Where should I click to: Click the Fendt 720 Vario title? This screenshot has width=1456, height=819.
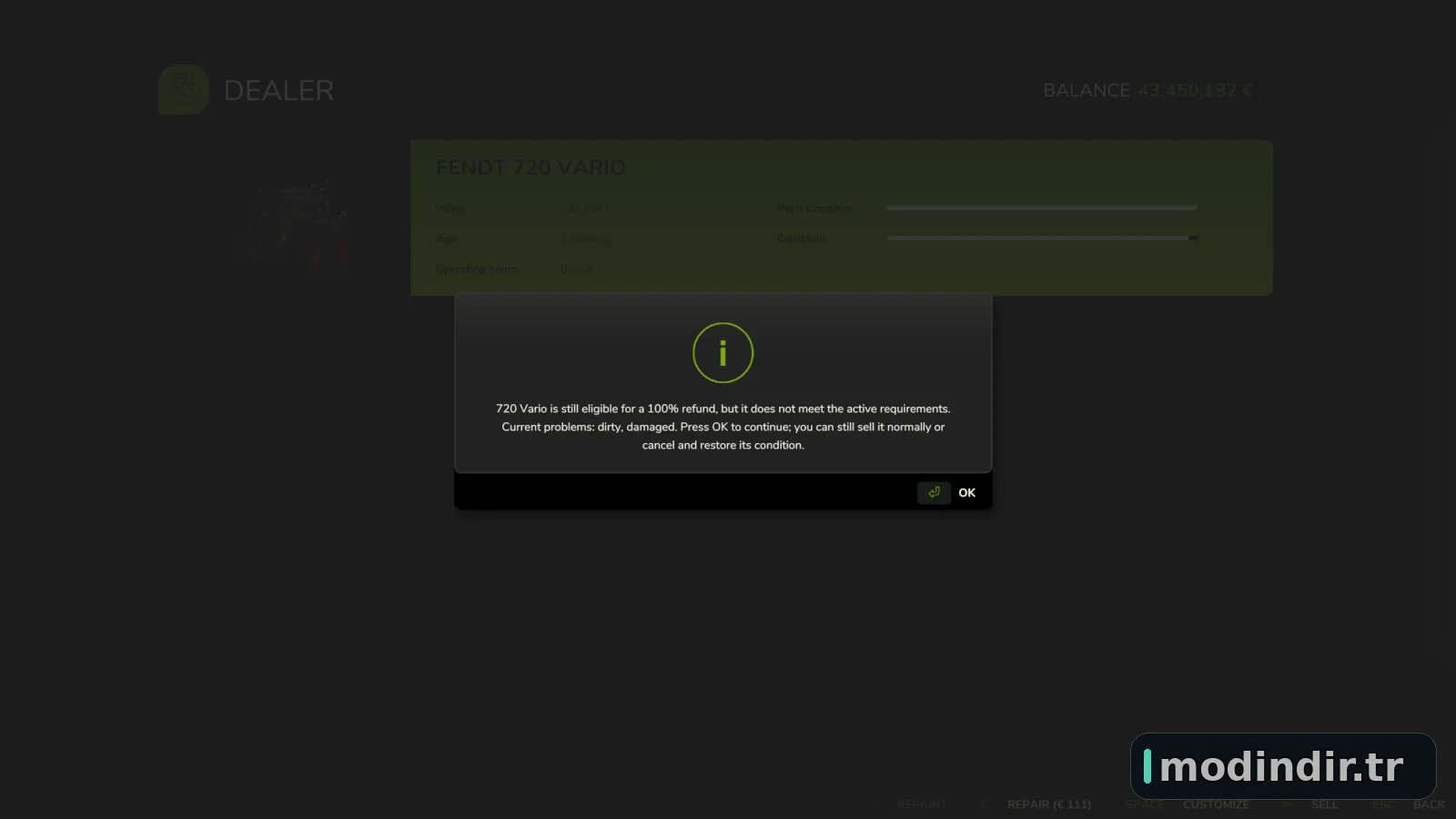(x=531, y=167)
